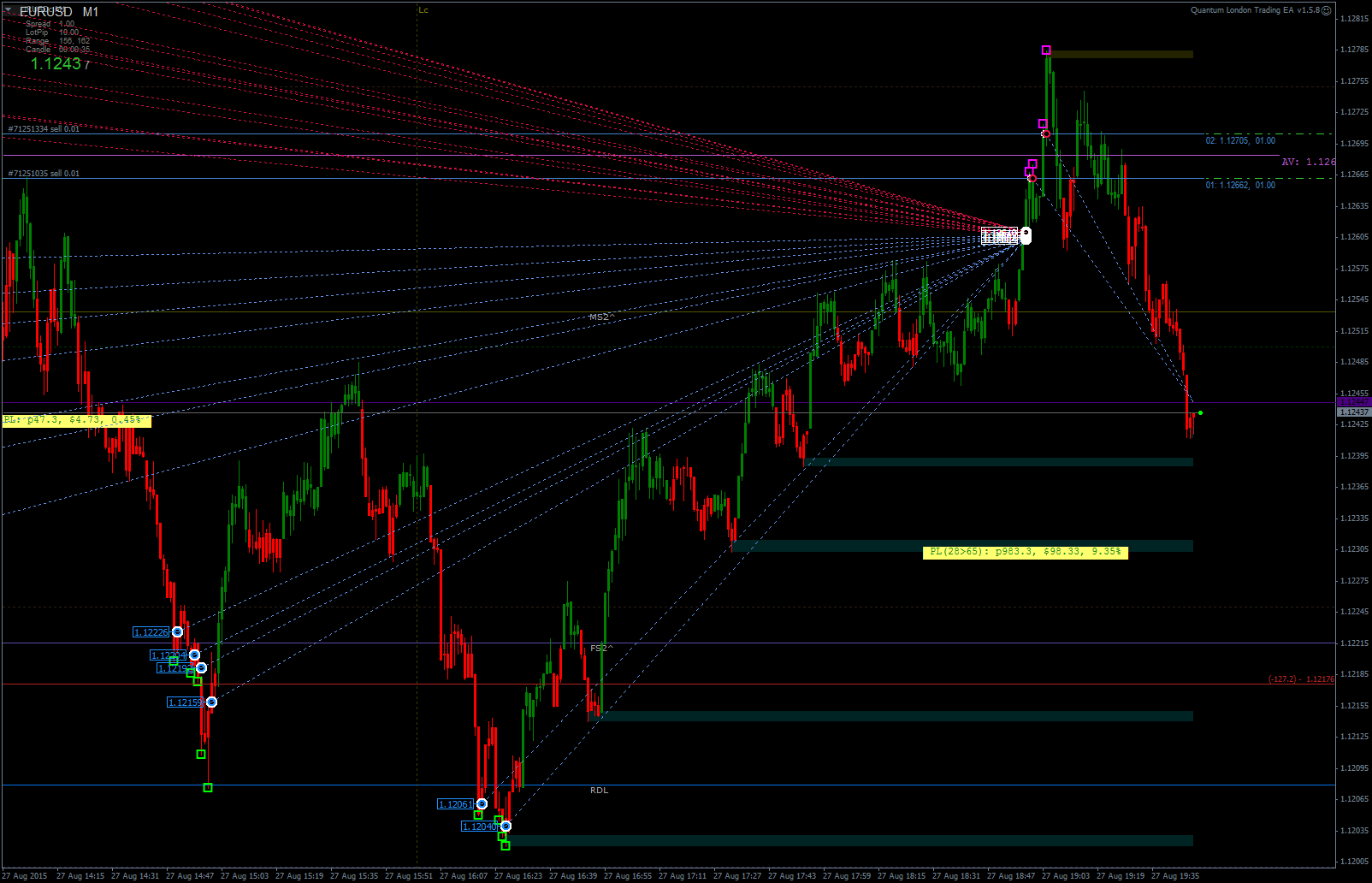Click the 27 Aug 16:07 time axis label

pyautogui.click(x=464, y=876)
